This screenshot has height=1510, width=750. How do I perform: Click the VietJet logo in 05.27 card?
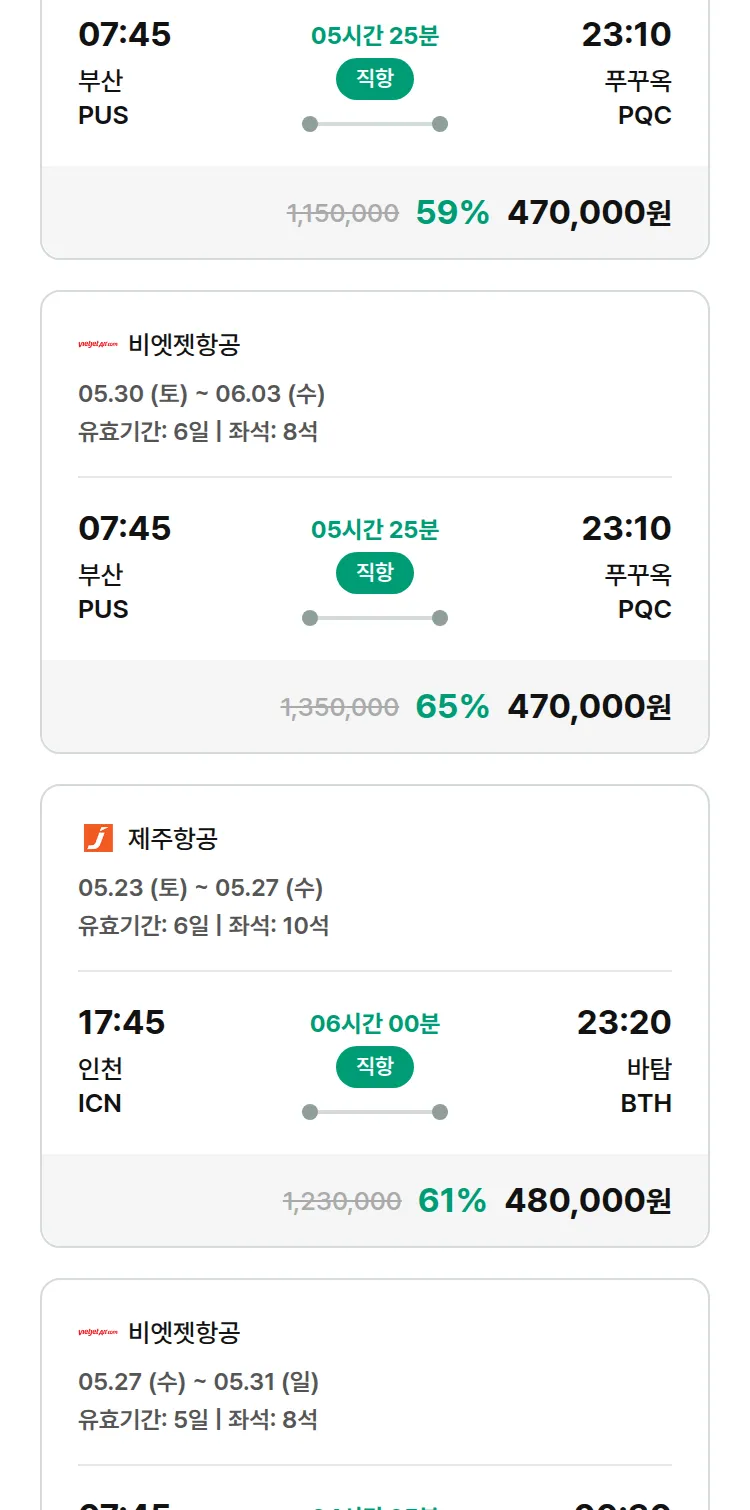point(98,1333)
